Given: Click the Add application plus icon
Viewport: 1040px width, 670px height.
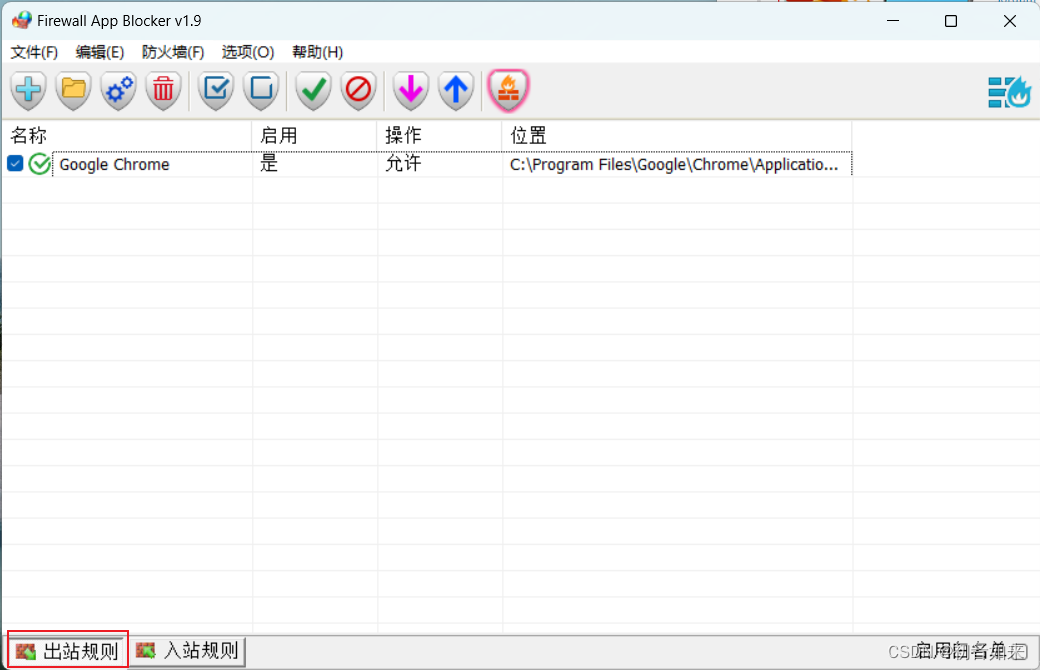Looking at the screenshot, I should click(28, 90).
